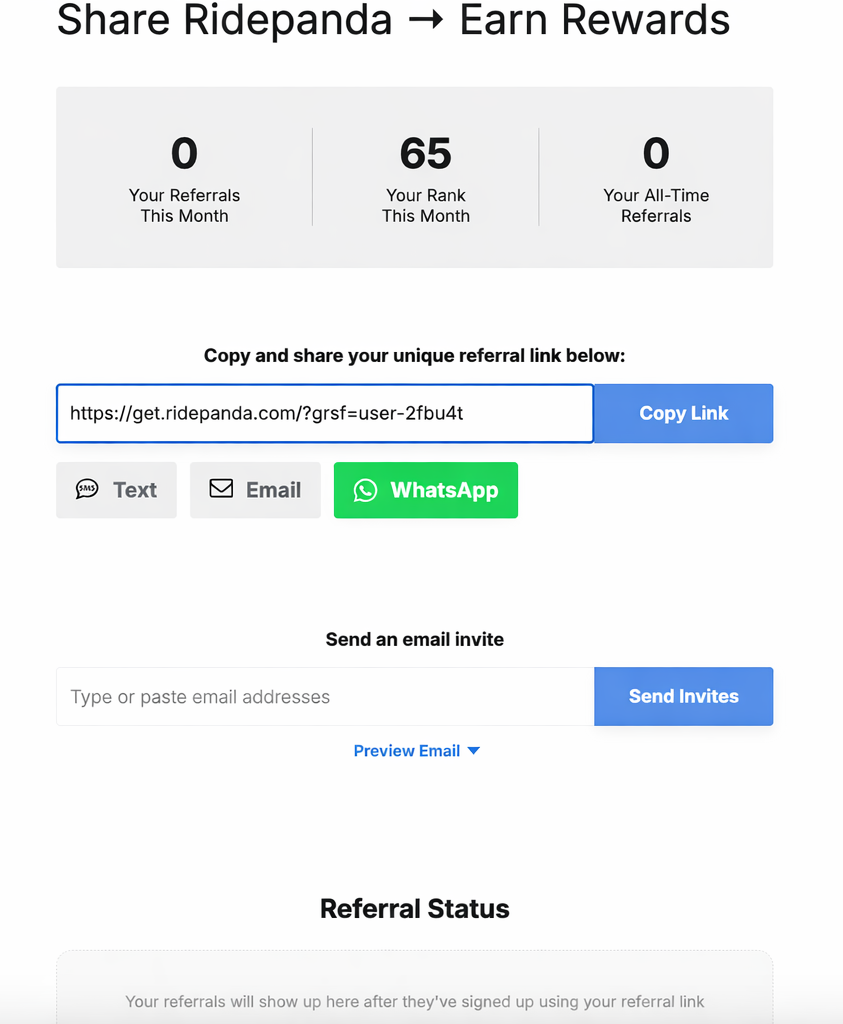Click the envelope icon on Email button
This screenshot has height=1024, width=843.
(221, 489)
